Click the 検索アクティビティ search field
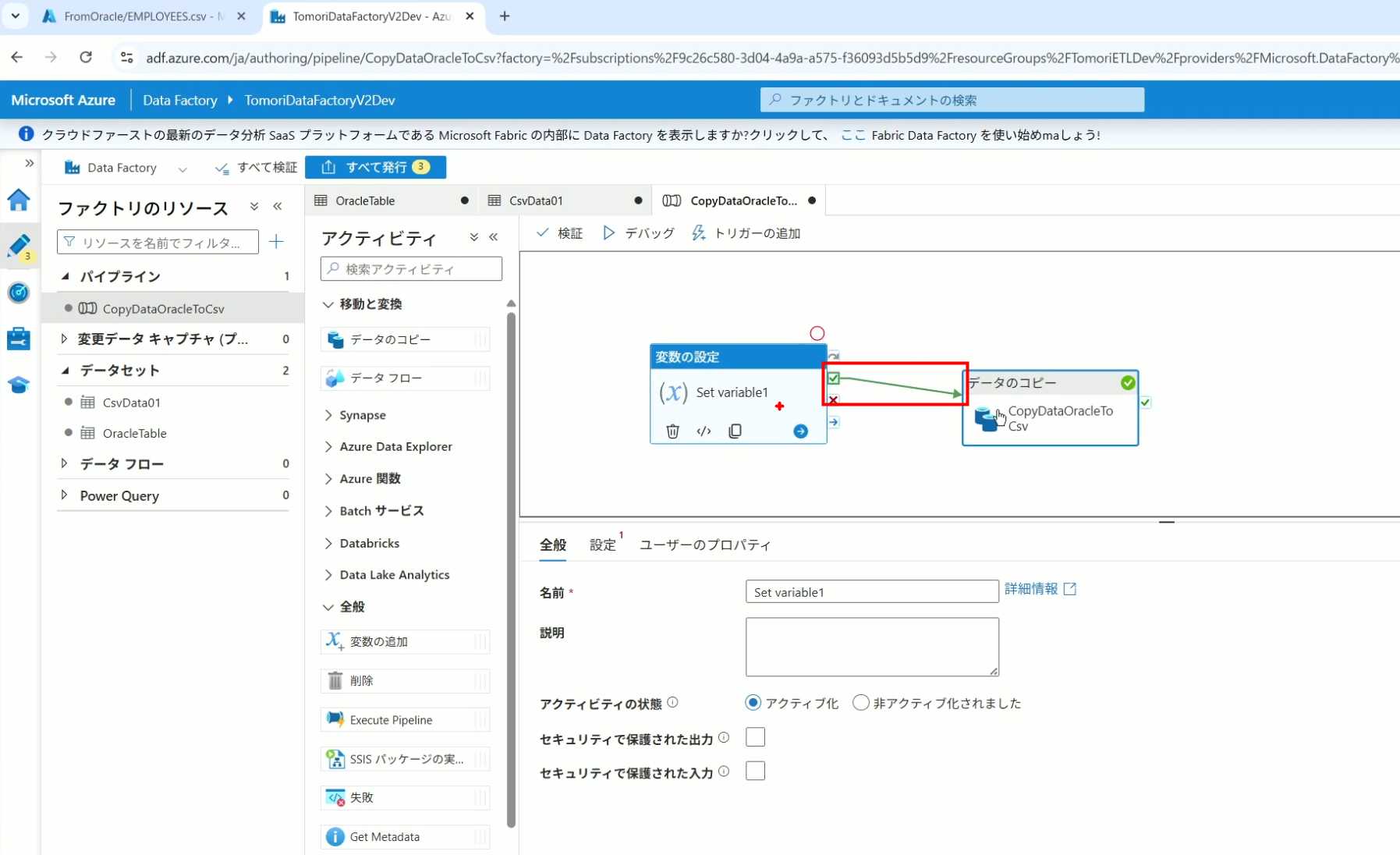Image resolution: width=1400 pixels, height=855 pixels. pyautogui.click(x=411, y=269)
